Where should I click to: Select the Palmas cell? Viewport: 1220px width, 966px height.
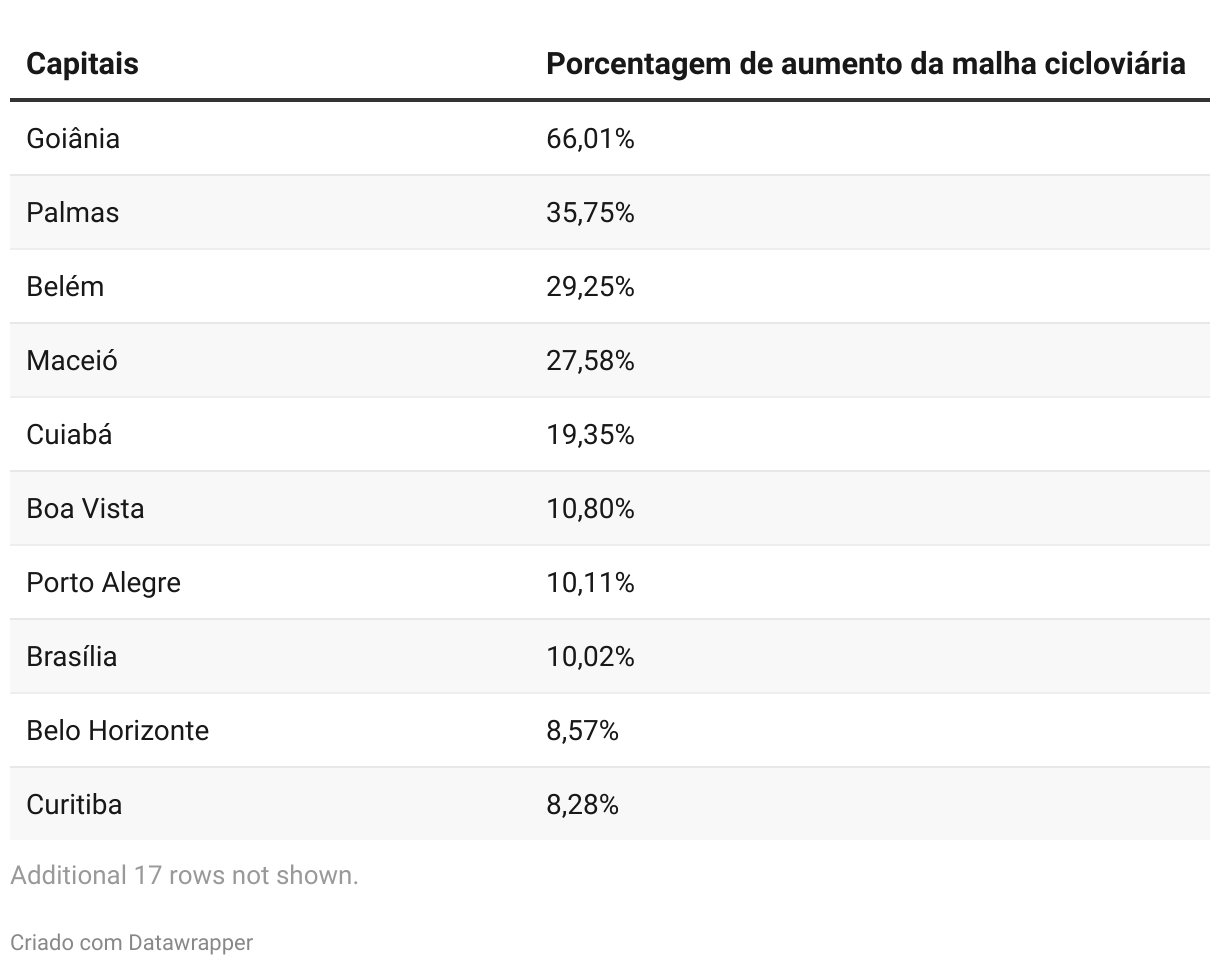click(x=73, y=212)
